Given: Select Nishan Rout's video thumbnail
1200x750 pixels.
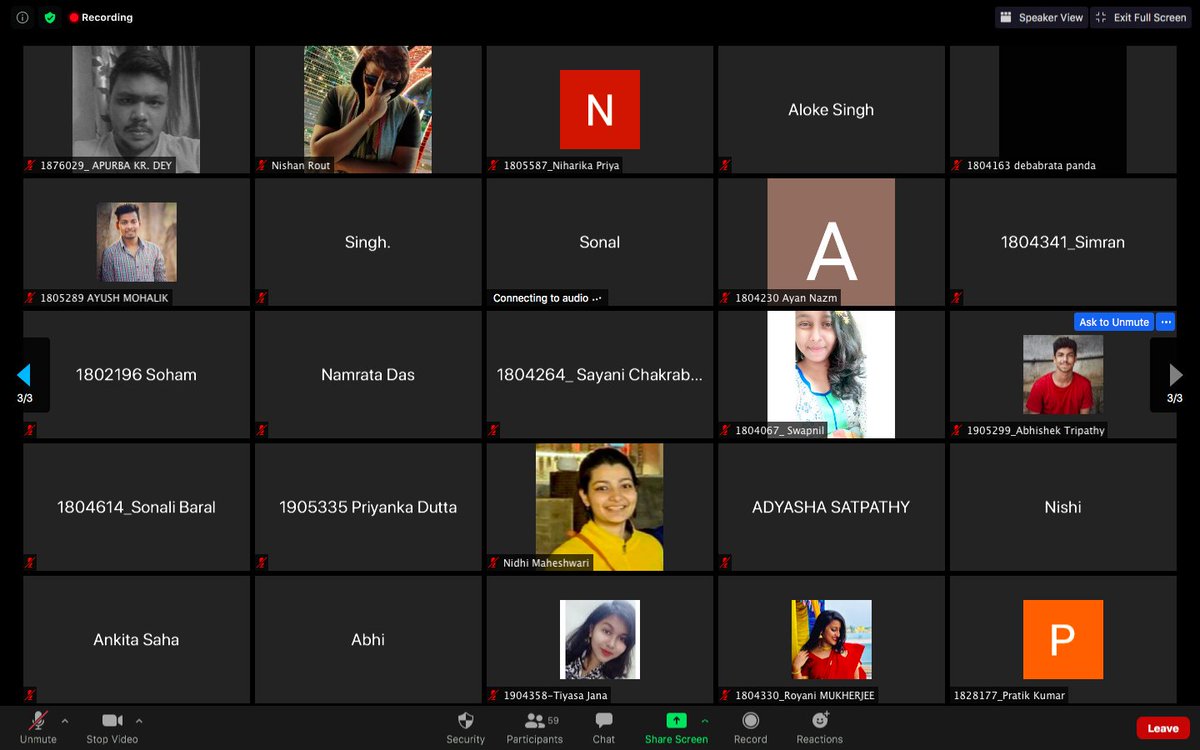Looking at the screenshot, I should (x=368, y=110).
